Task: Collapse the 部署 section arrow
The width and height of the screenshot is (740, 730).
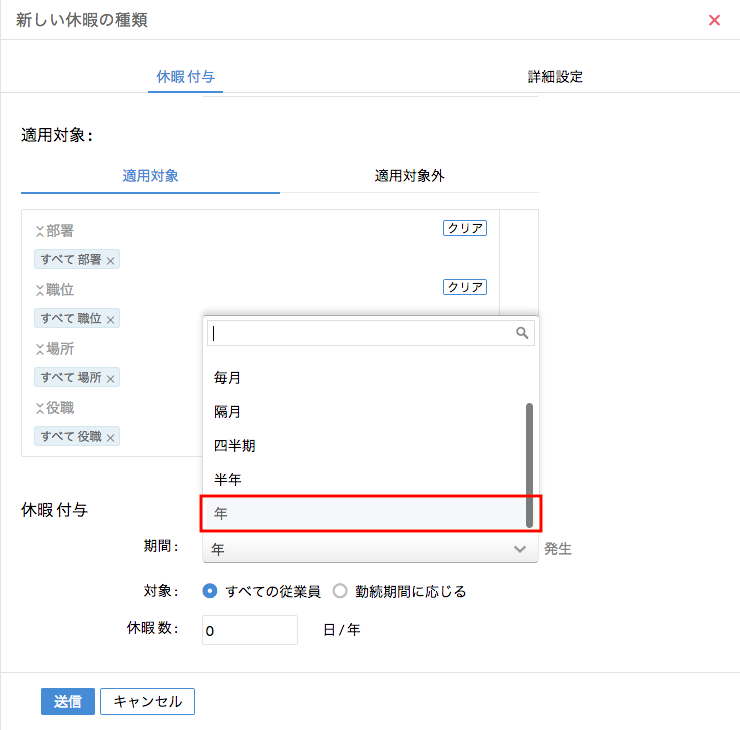Action: click(x=40, y=231)
